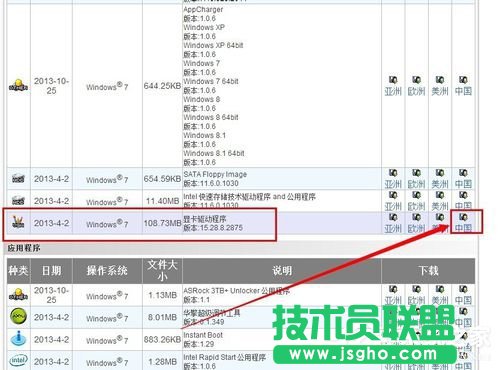Click 版本:15.28.8.2875 version text
The width and height of the screenshot is (500, 370).
[x=213, y=228]
